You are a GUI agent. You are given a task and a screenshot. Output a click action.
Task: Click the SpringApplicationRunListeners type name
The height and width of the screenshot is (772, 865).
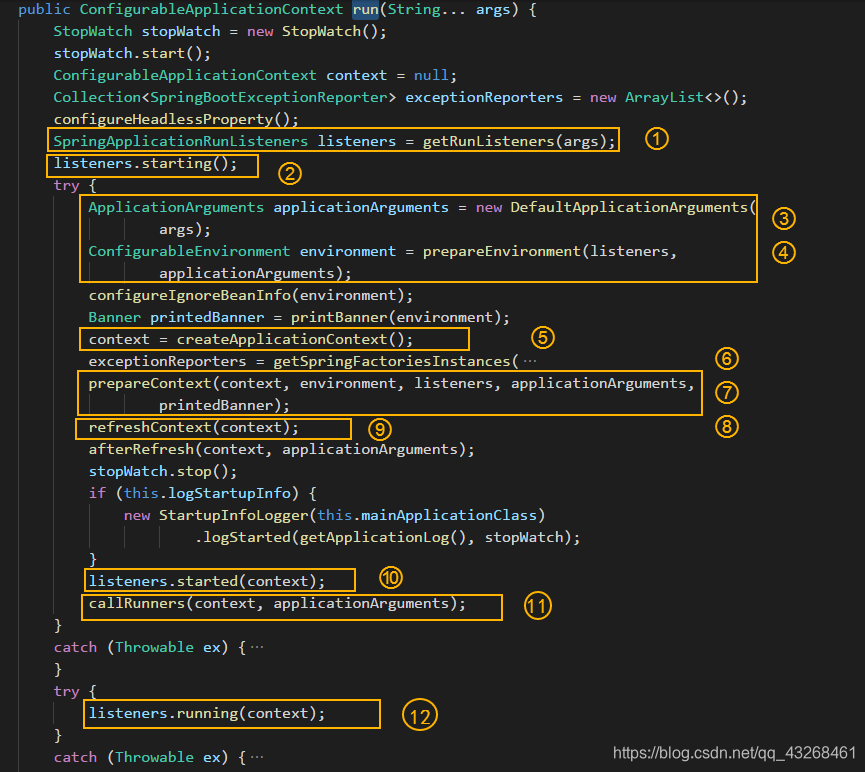click(180, 142)
